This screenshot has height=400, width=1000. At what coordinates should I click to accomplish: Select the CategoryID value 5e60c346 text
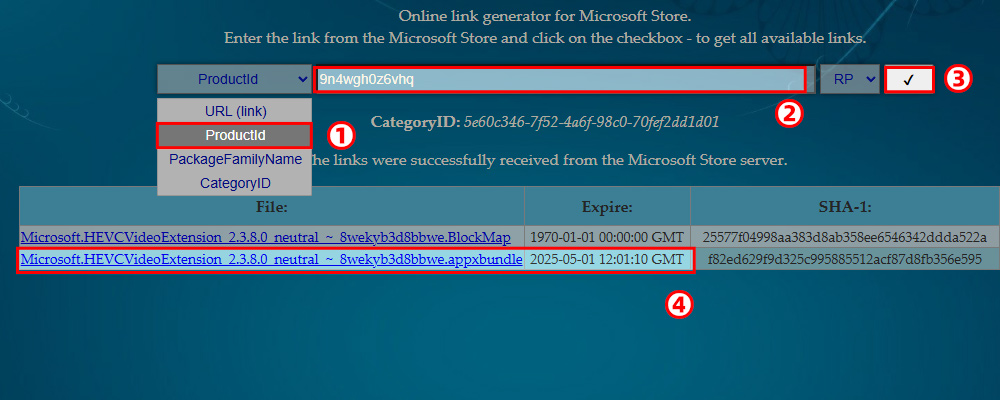(591, 122)
